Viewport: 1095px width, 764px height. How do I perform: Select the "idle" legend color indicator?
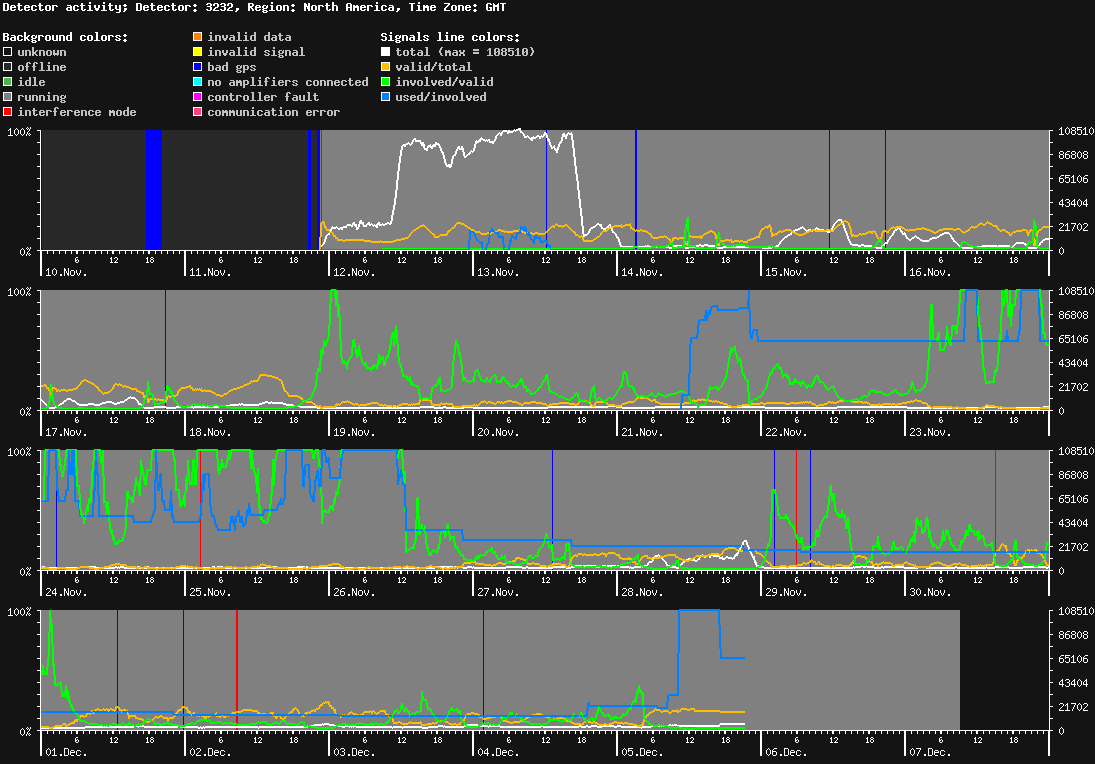coord(7,82)
